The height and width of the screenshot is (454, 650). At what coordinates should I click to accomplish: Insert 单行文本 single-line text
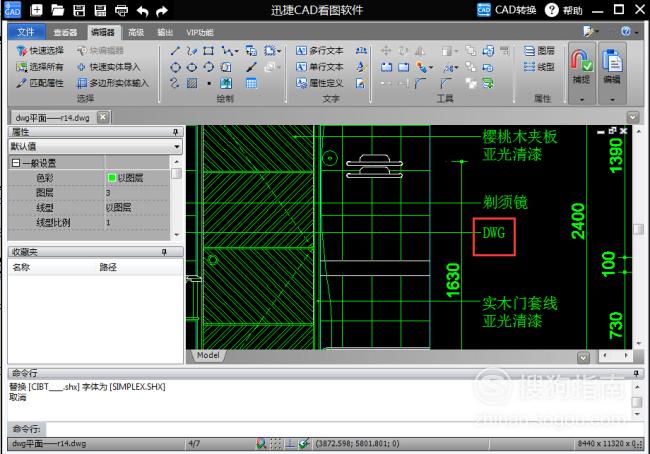(x=320, y=67)
